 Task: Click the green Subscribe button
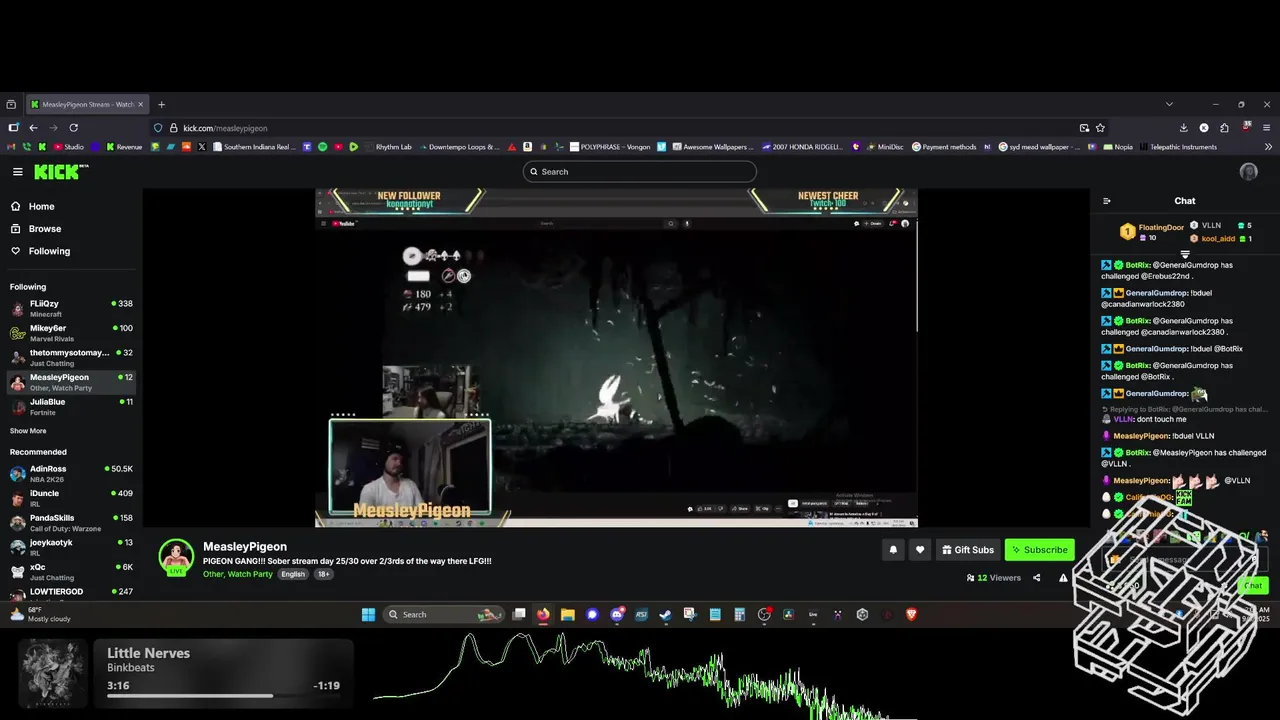[x=1039, y=549]
